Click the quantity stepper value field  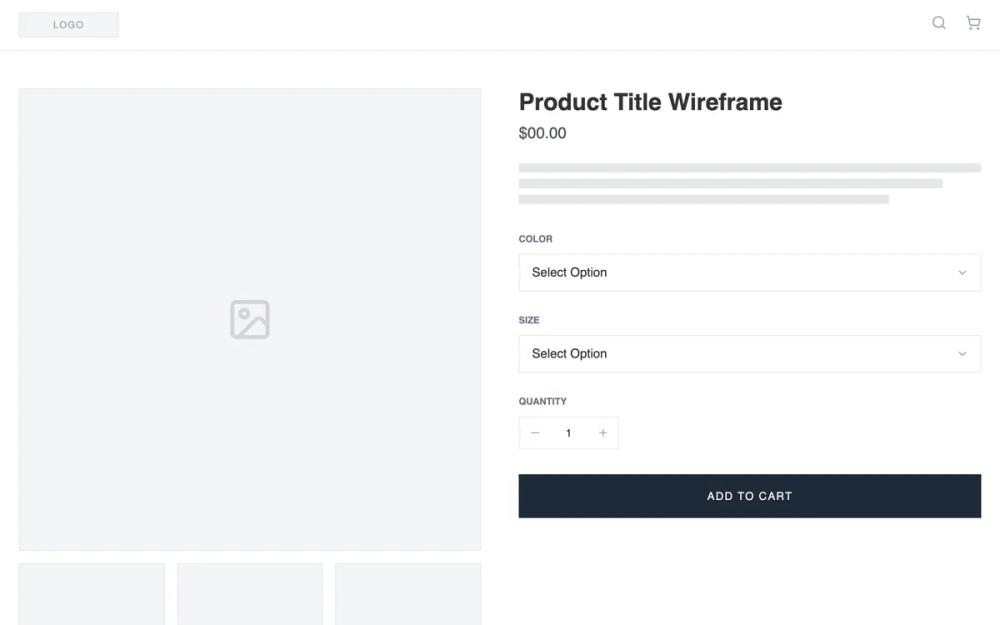(568, 432)
